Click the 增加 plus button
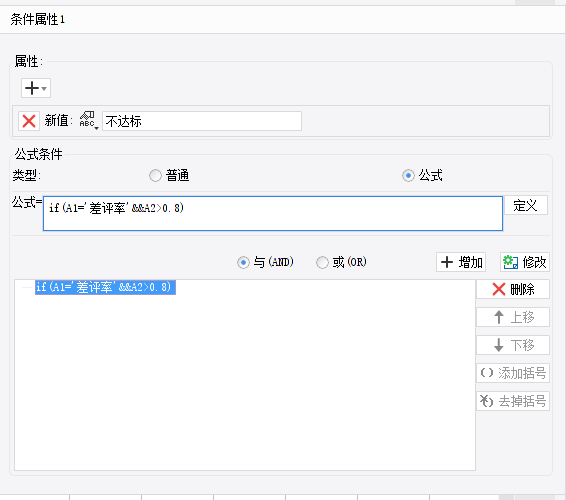The image size is (566, 500). pyautogui.click(x=461, y=262)
